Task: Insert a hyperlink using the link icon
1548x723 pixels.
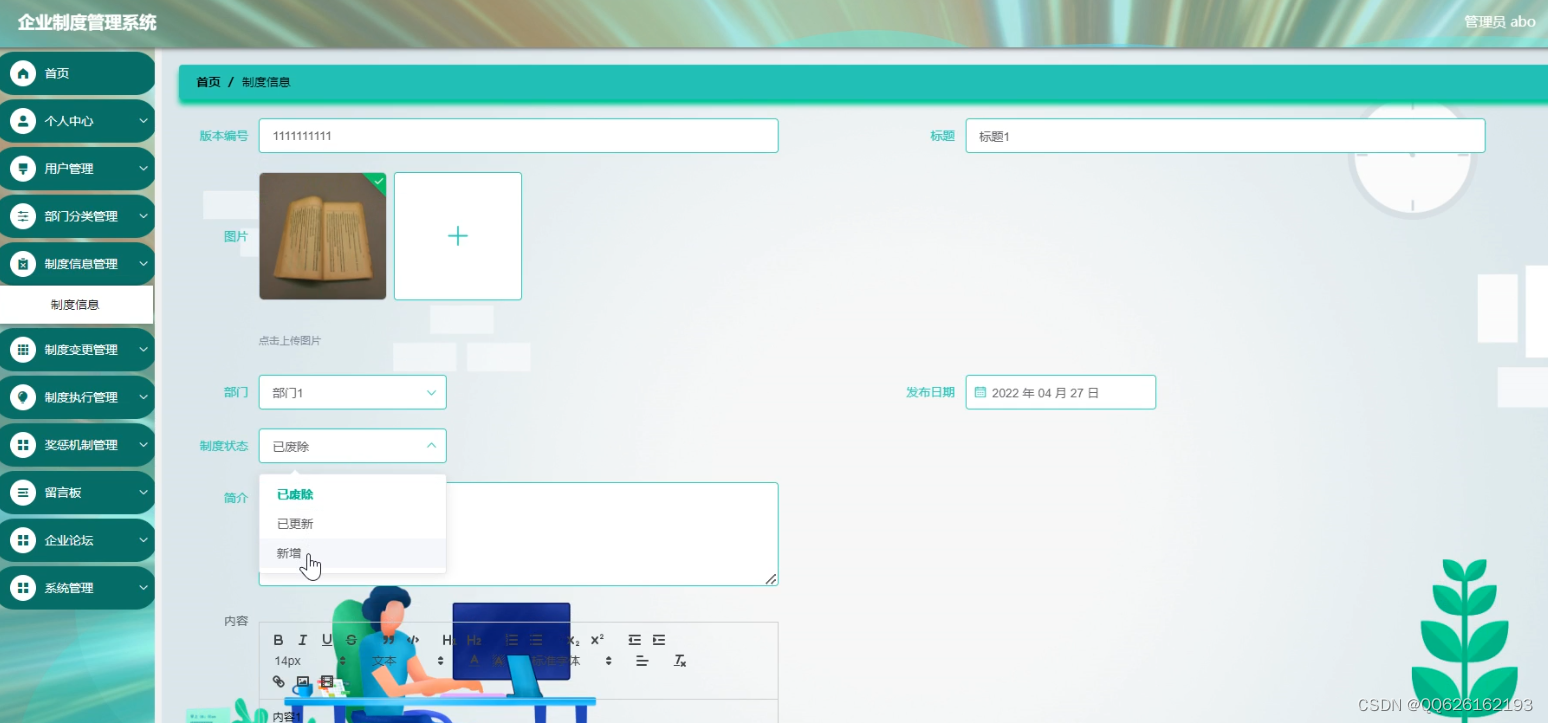Action: [278, 681]
